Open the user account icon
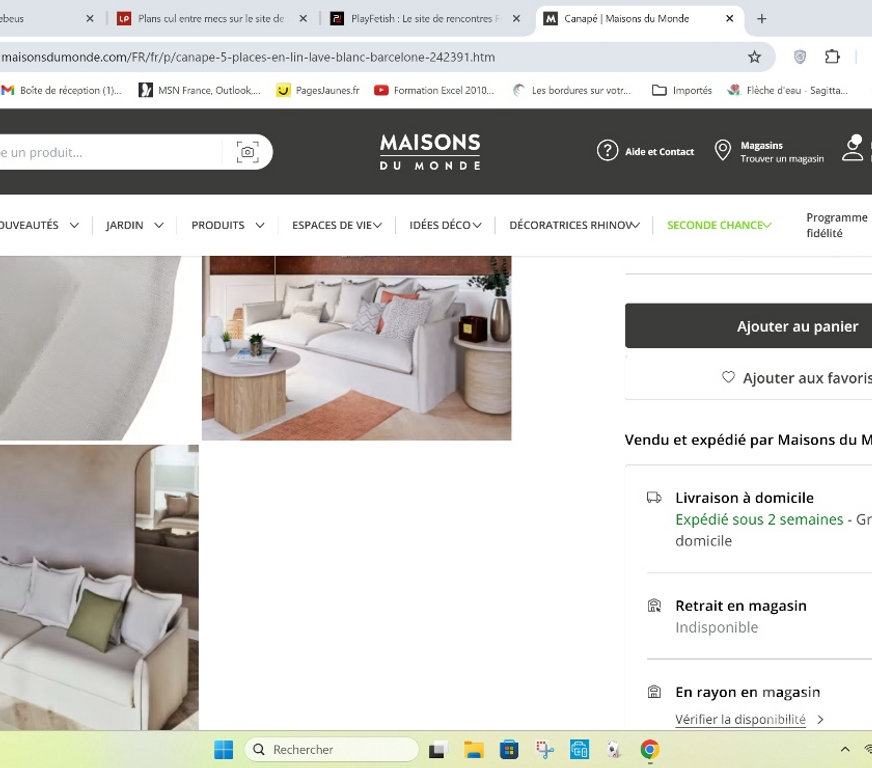The image size is (872, 768). [x=852, y=149]
